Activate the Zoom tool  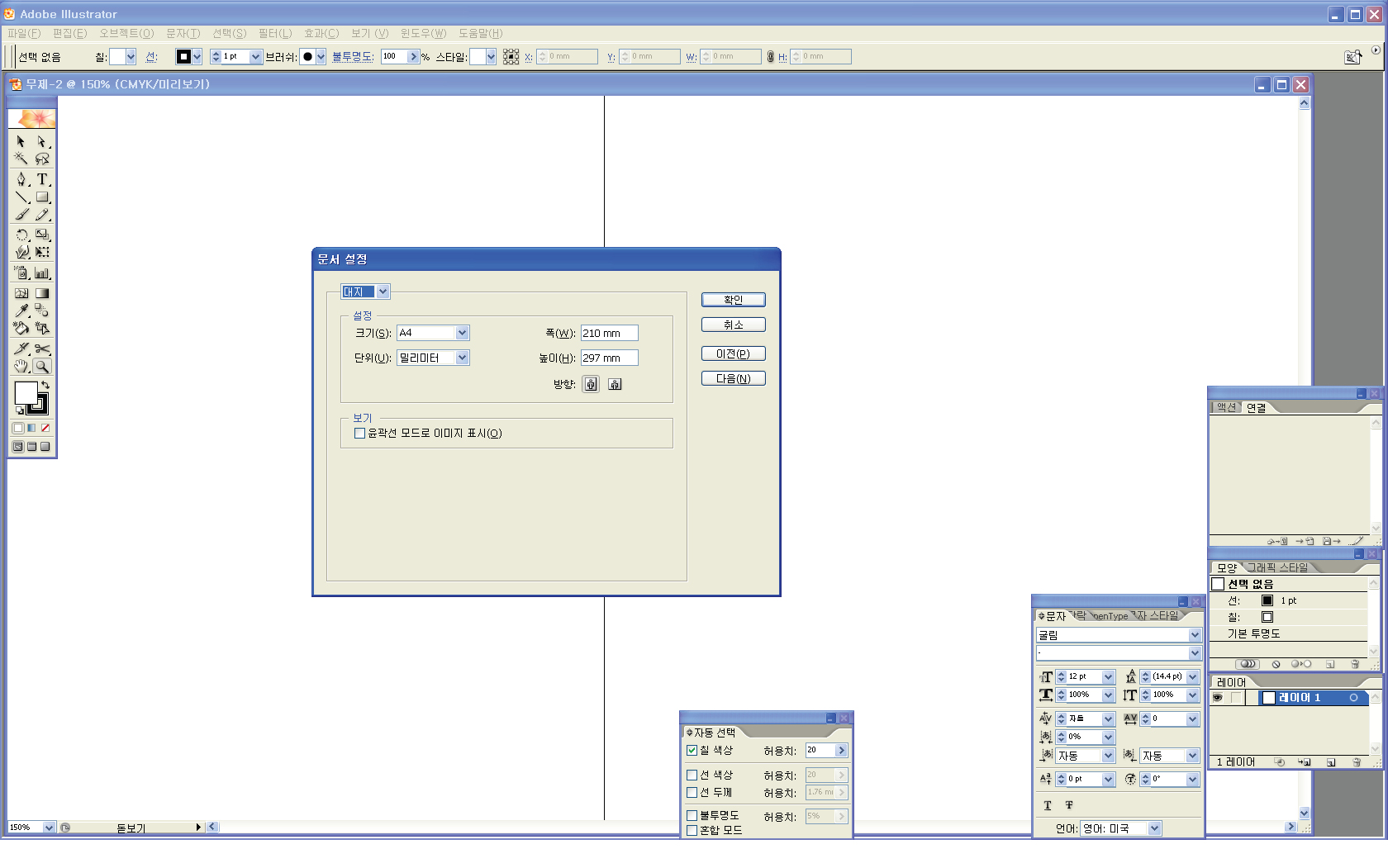[42, 367]
